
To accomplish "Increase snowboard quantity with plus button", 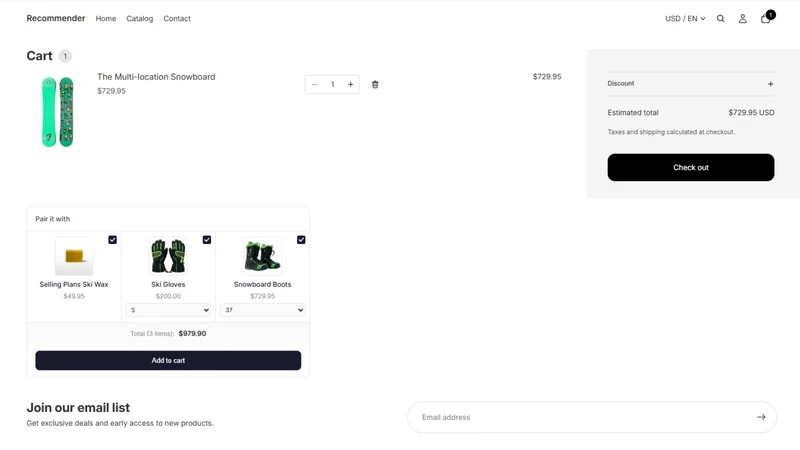I will tap(351, 85).
